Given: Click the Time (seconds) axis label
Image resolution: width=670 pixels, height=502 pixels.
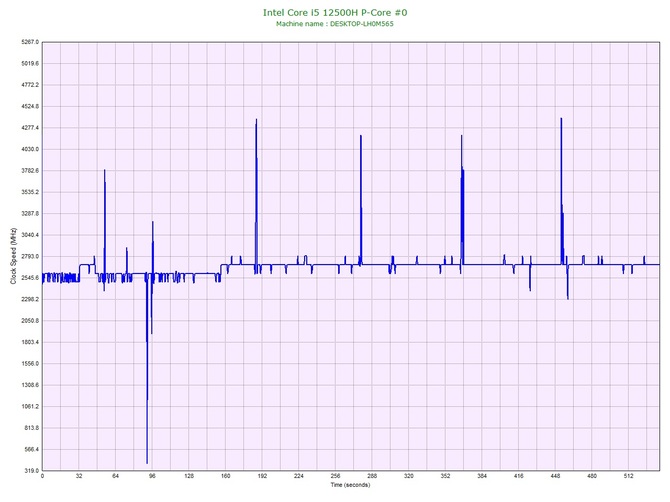Looking at the screenshot, I should pos(350,485).
